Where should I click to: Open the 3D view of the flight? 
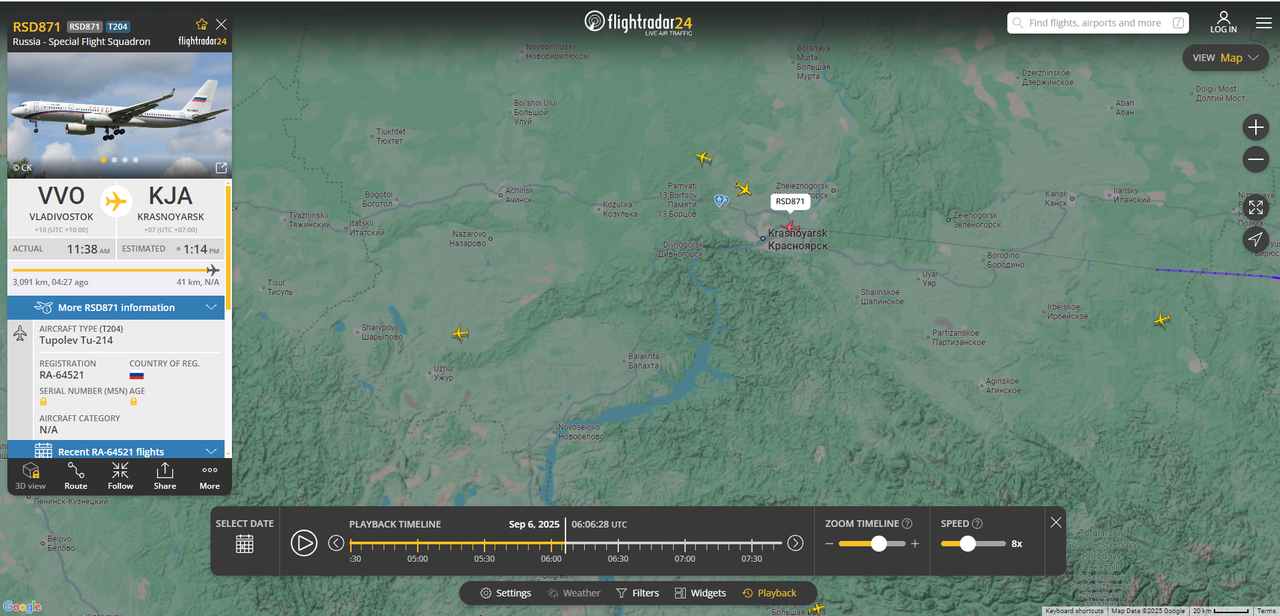(x=31, y=475)
